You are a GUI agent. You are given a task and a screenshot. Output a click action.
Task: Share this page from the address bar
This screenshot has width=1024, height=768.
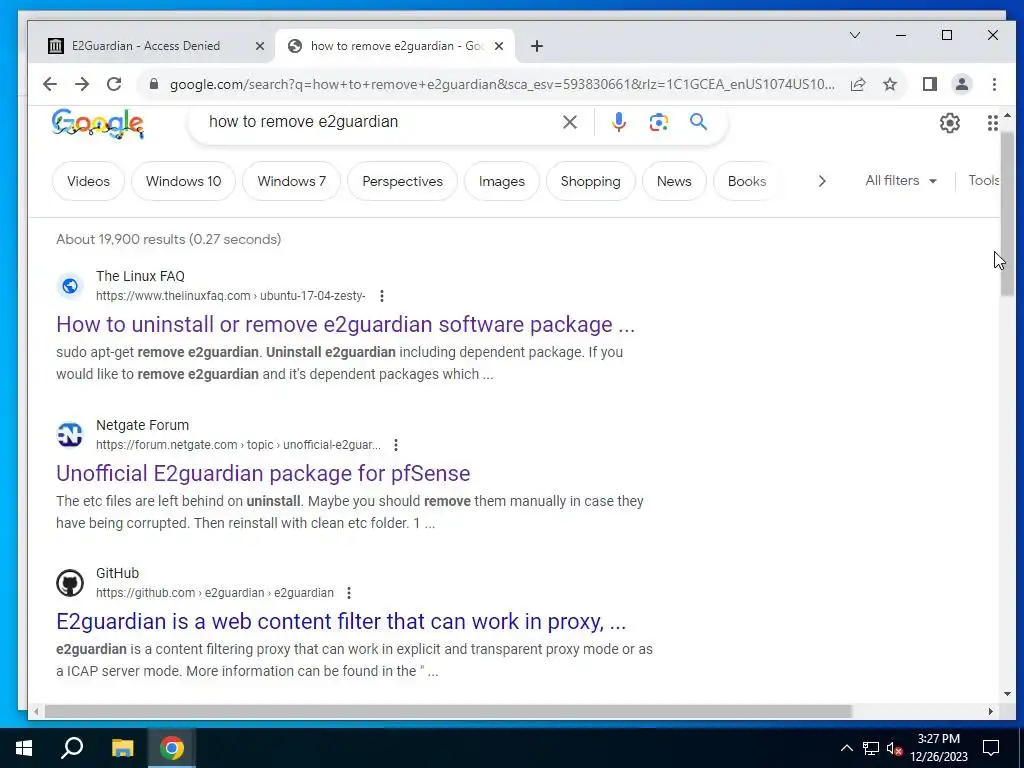click(857, 84)
